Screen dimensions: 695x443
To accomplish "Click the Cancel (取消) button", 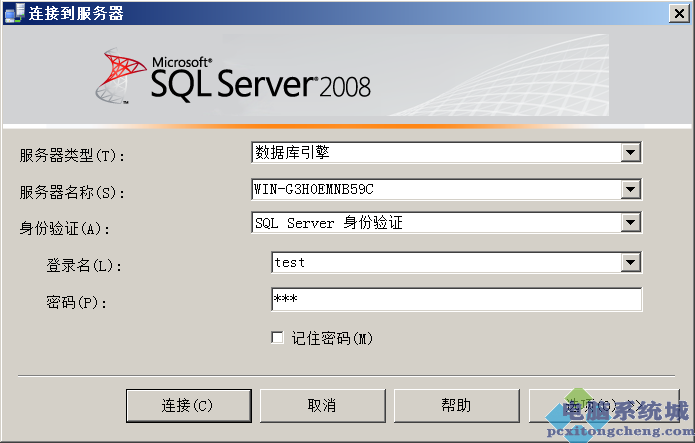I will (323, 406).
